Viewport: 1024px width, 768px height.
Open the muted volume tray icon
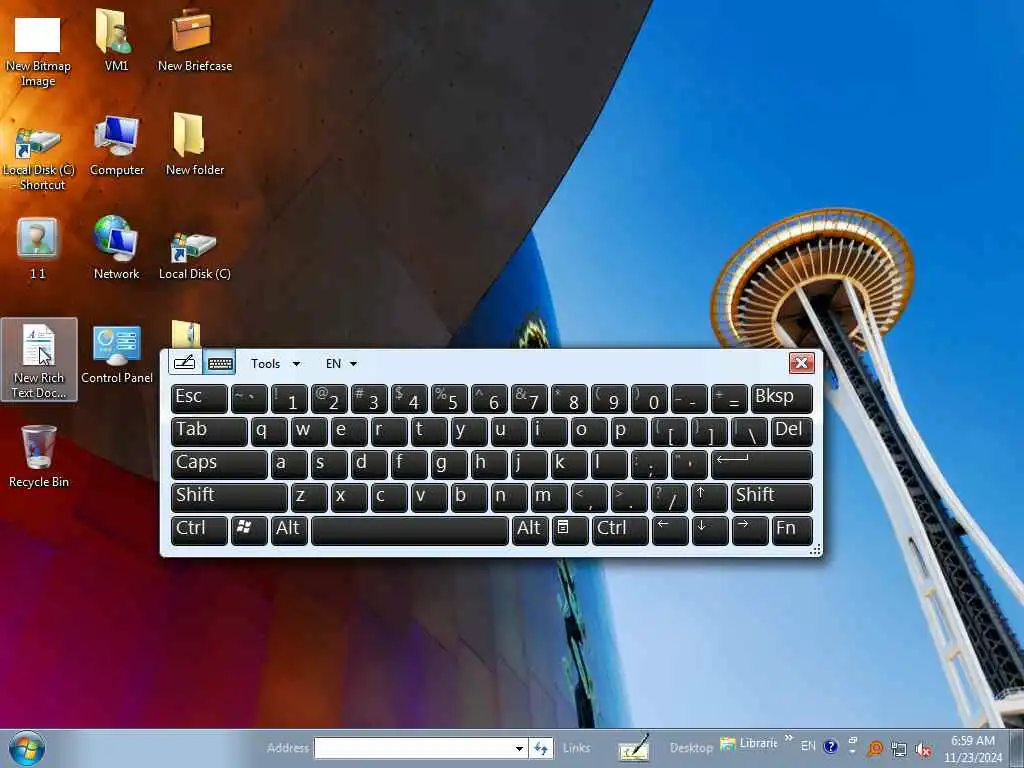(x=923, y=749)
